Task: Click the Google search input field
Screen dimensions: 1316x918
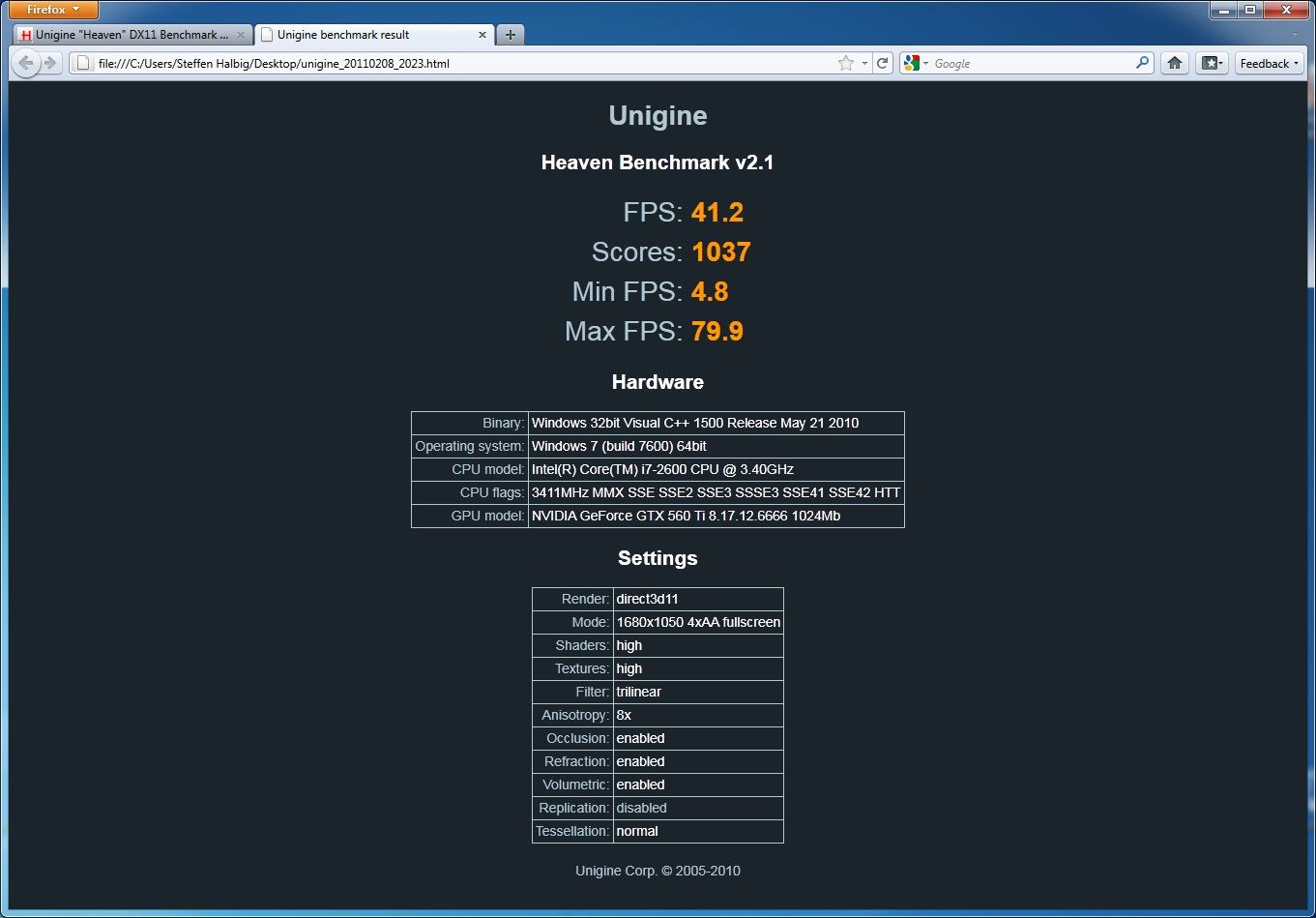Action: 1031,63
